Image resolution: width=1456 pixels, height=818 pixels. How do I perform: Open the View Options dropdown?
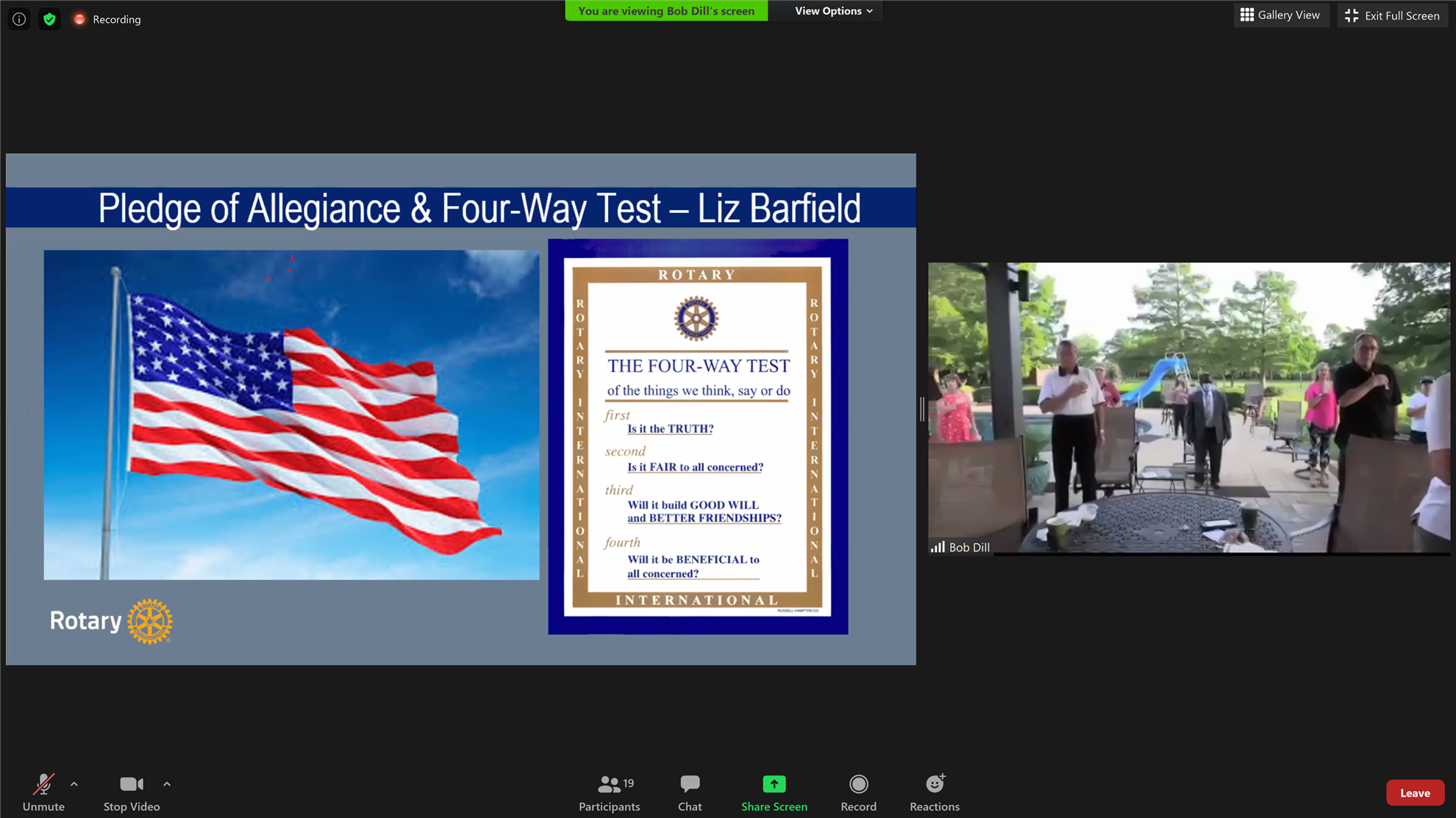click(833, 11)
